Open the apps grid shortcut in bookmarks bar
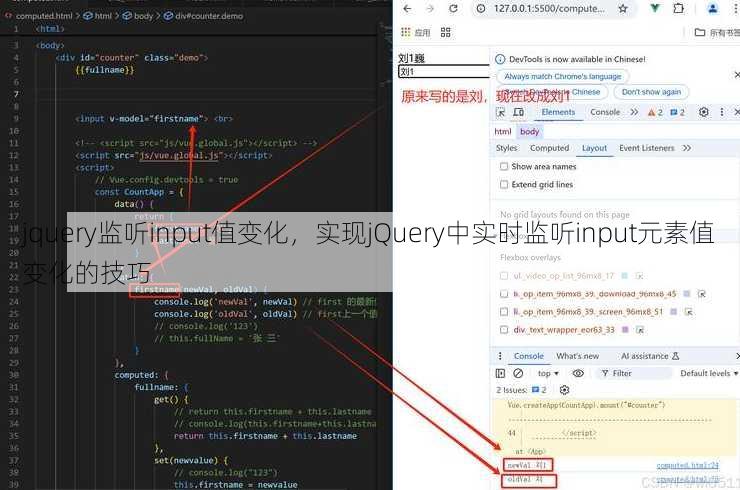The image size is (740, 490). coord(405,32)
